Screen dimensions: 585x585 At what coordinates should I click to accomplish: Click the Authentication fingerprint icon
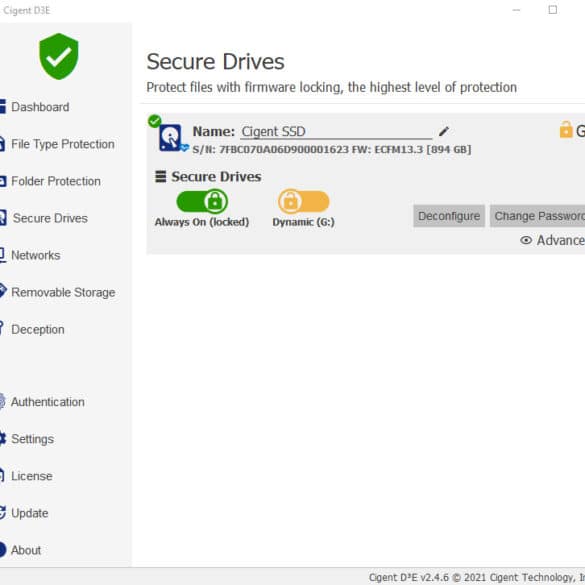point(2,402)
